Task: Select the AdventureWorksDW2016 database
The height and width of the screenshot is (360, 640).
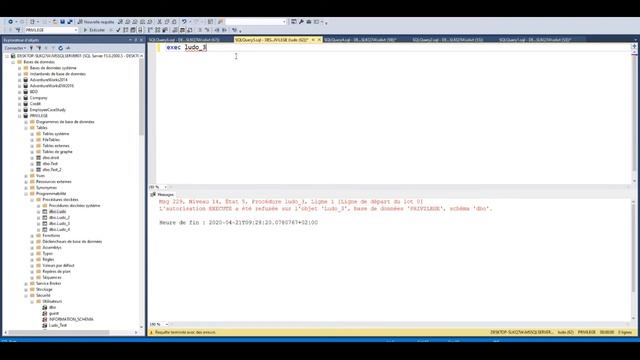Action: click(x=51, y=86)
